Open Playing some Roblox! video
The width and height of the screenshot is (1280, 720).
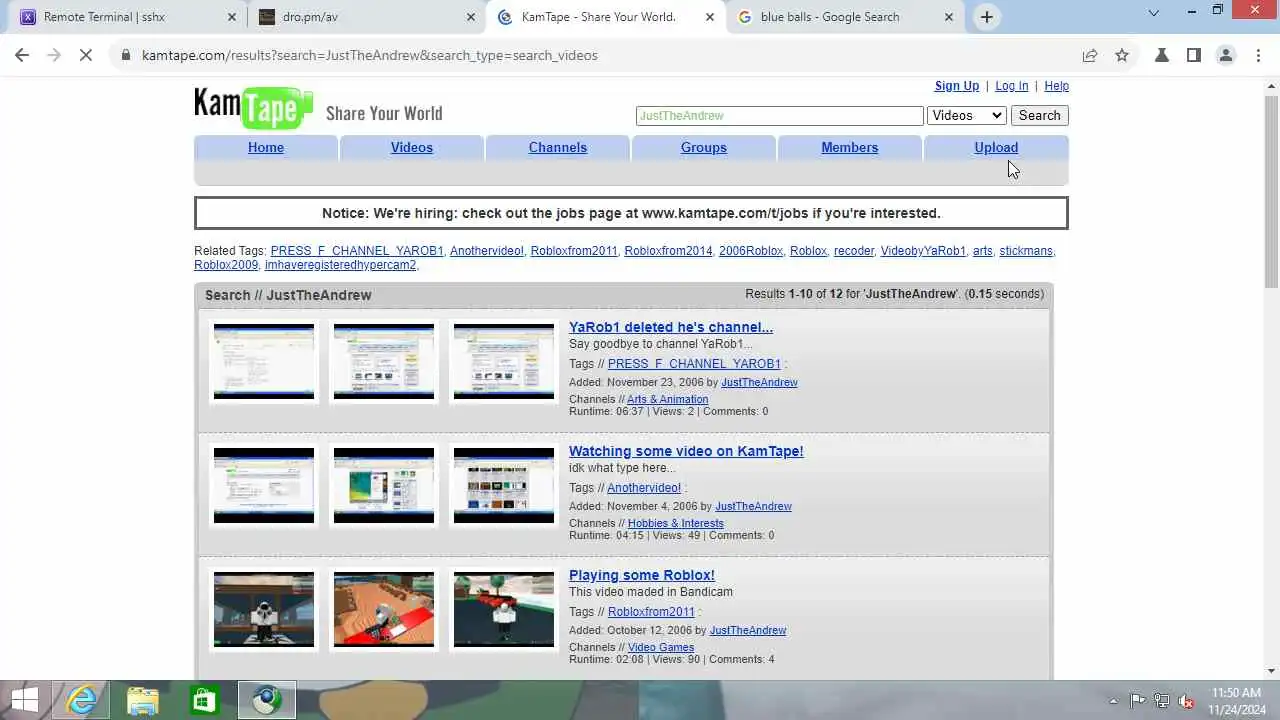642,575
